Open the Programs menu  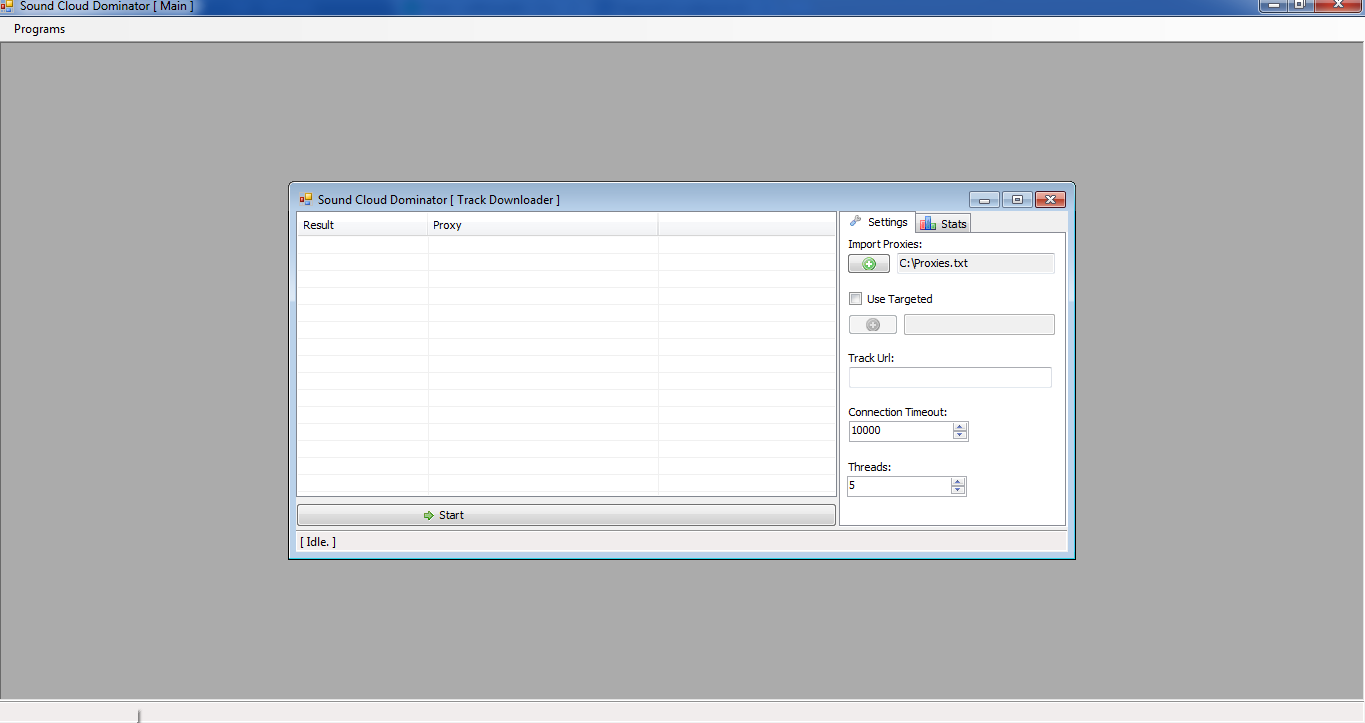pyautogui.click(x=40, y=29)
